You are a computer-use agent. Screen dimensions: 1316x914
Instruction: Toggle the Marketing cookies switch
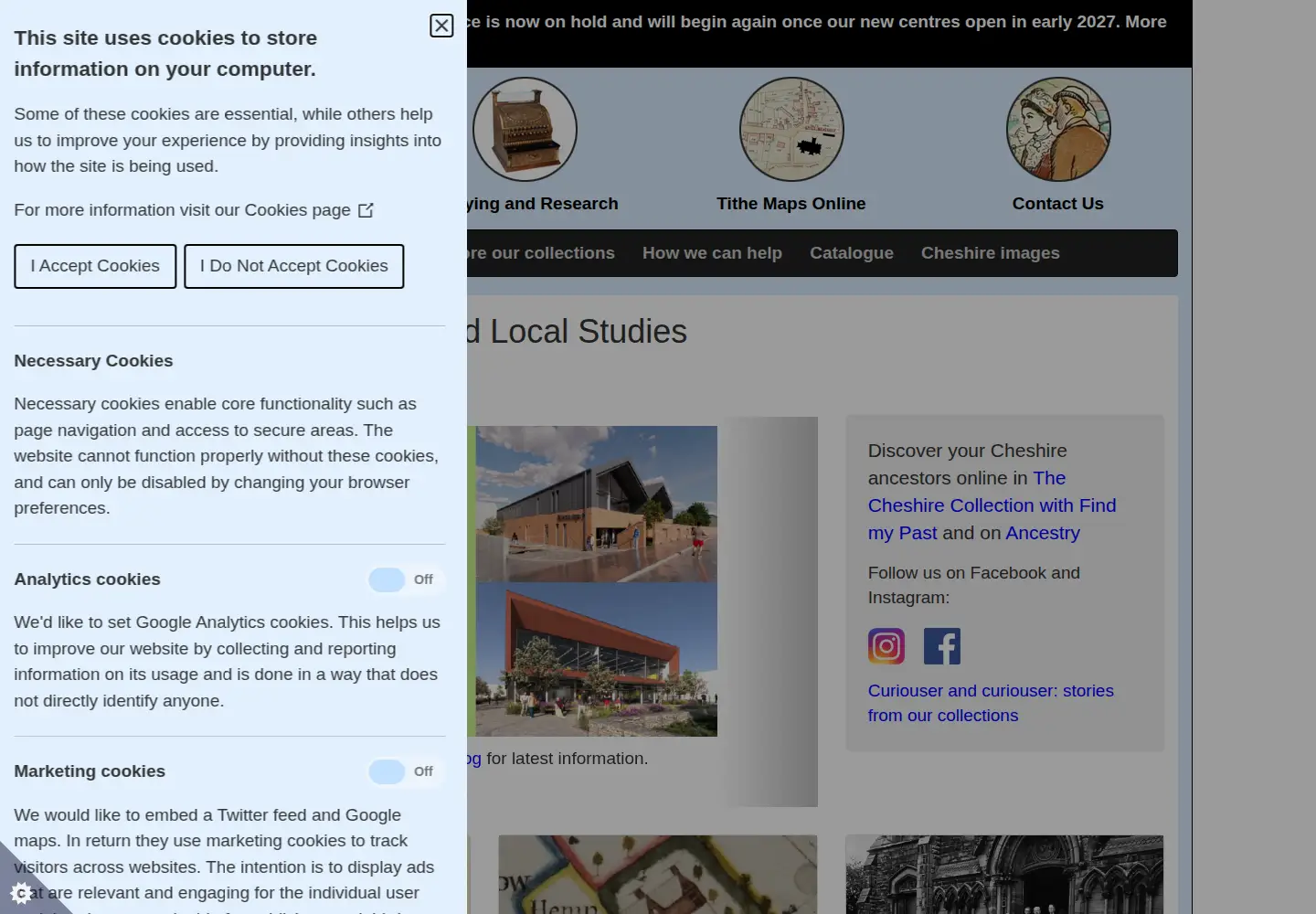point(406,771)
